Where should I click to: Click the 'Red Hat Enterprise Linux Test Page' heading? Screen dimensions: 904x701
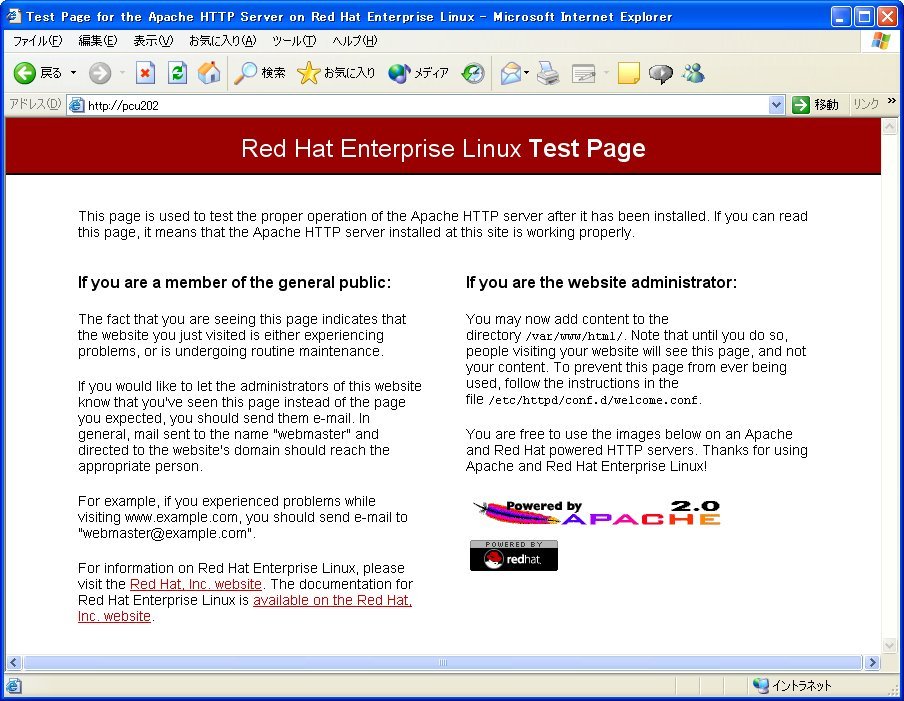point(443,148)
